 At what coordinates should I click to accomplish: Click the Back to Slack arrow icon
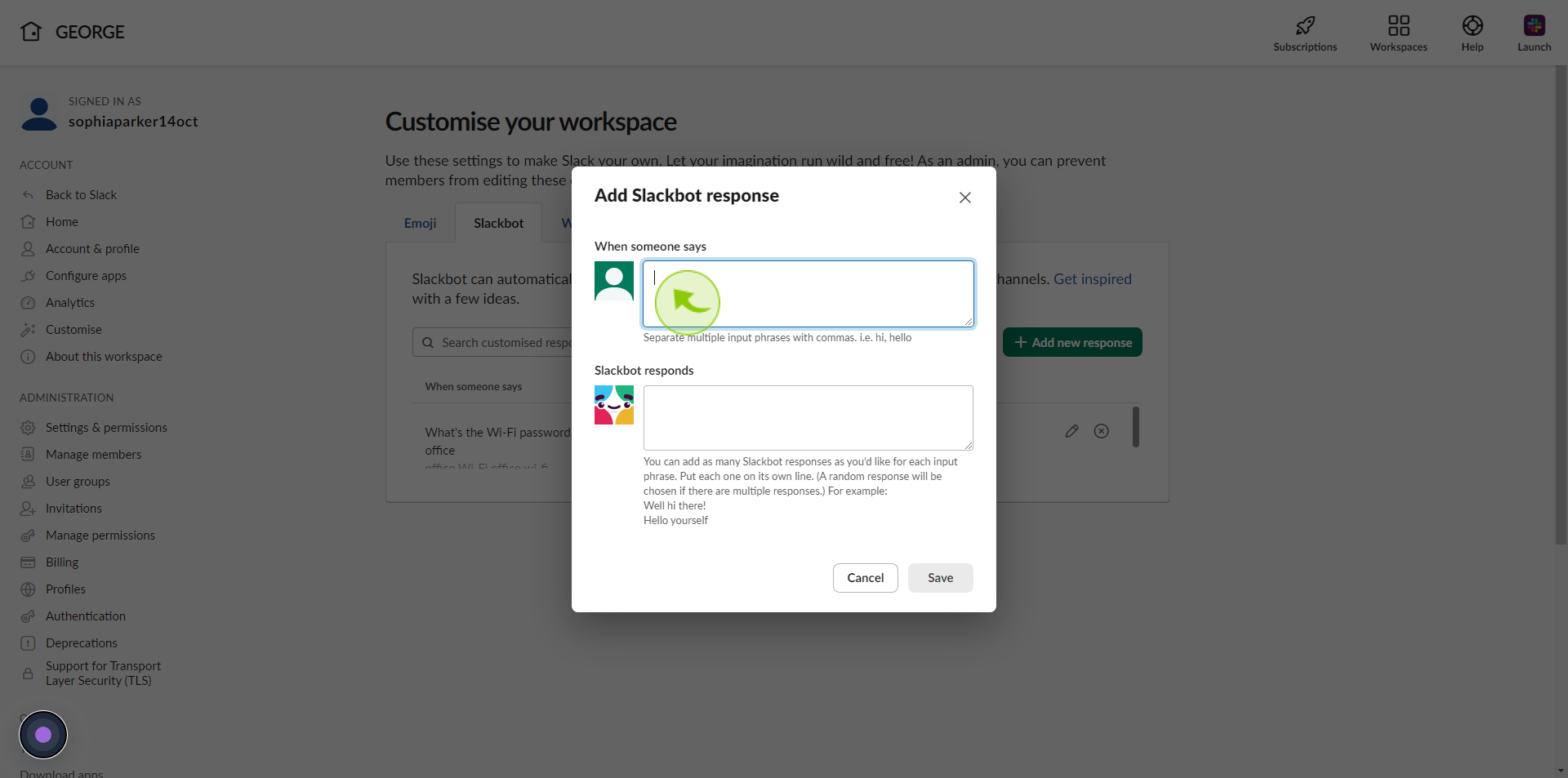tap(28, 195)
